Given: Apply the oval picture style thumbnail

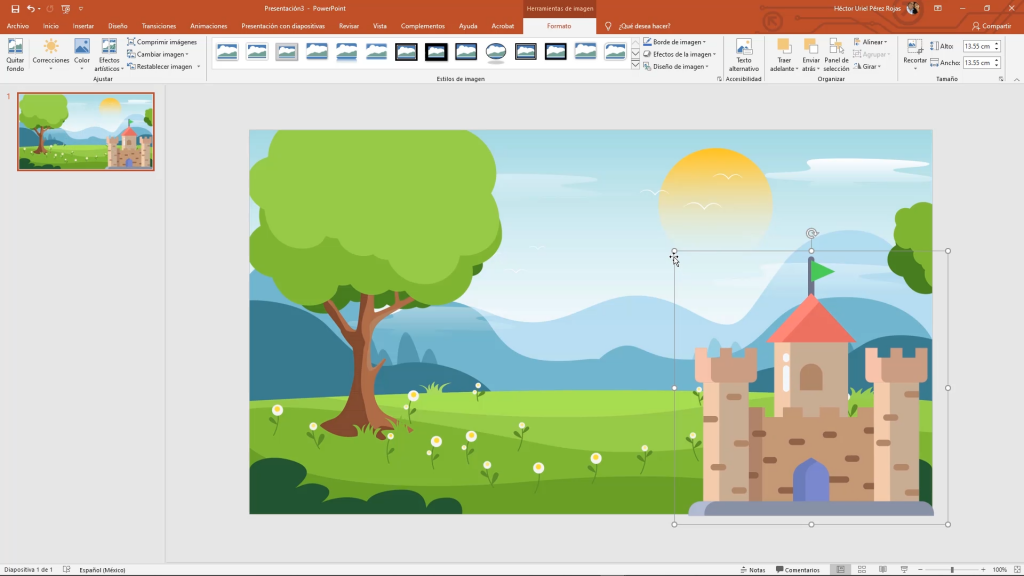Looking at the screenshot, I should 496,52.
